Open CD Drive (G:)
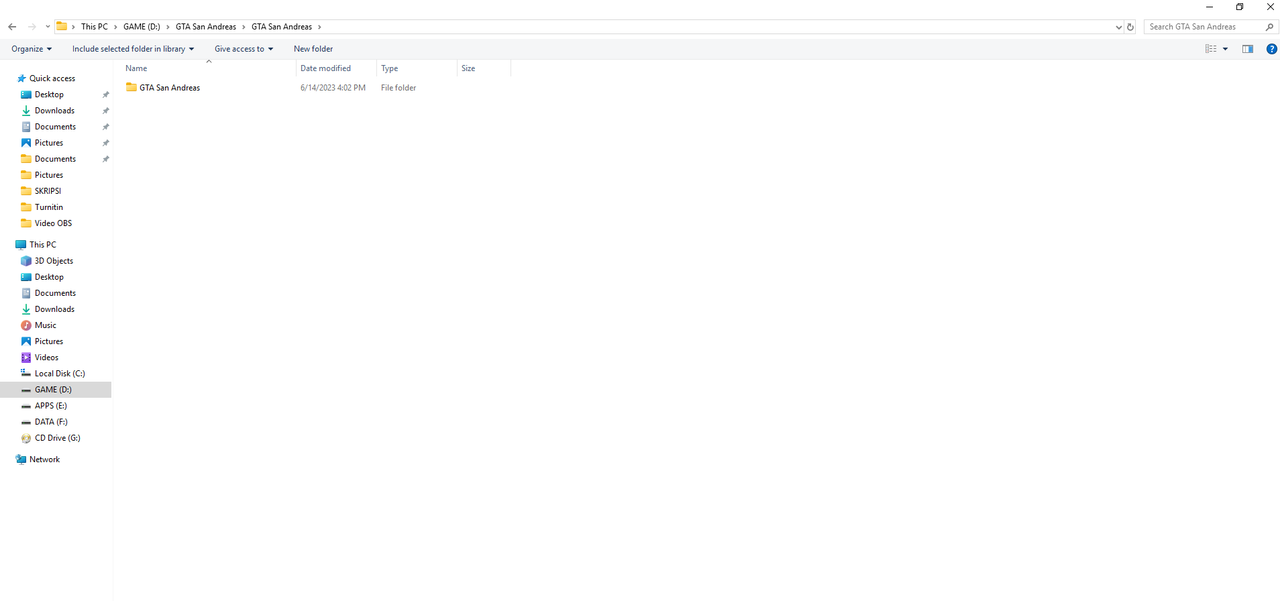 tap(57, 438)
